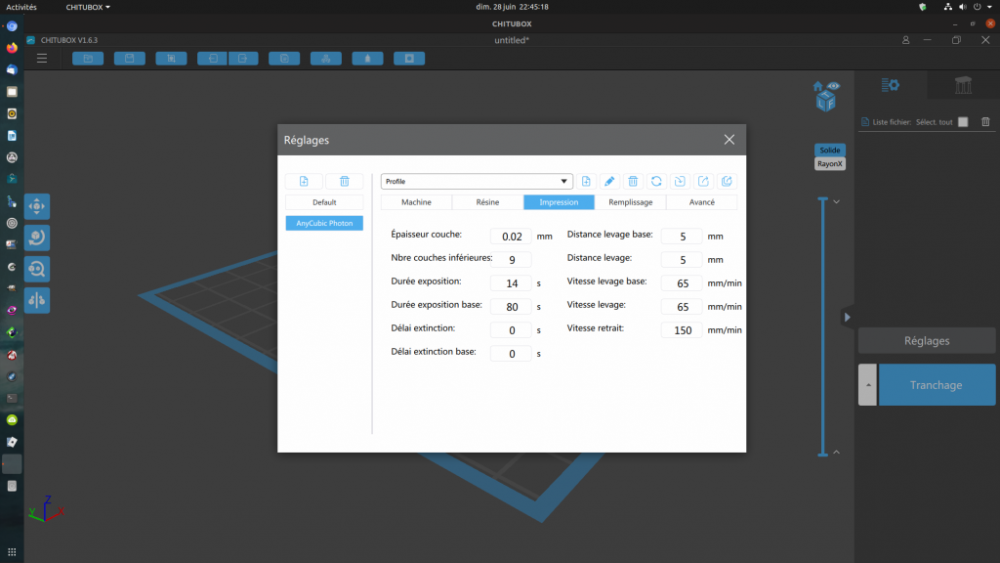Open Firefox from the Ubuntu dock

pos(12,48)
